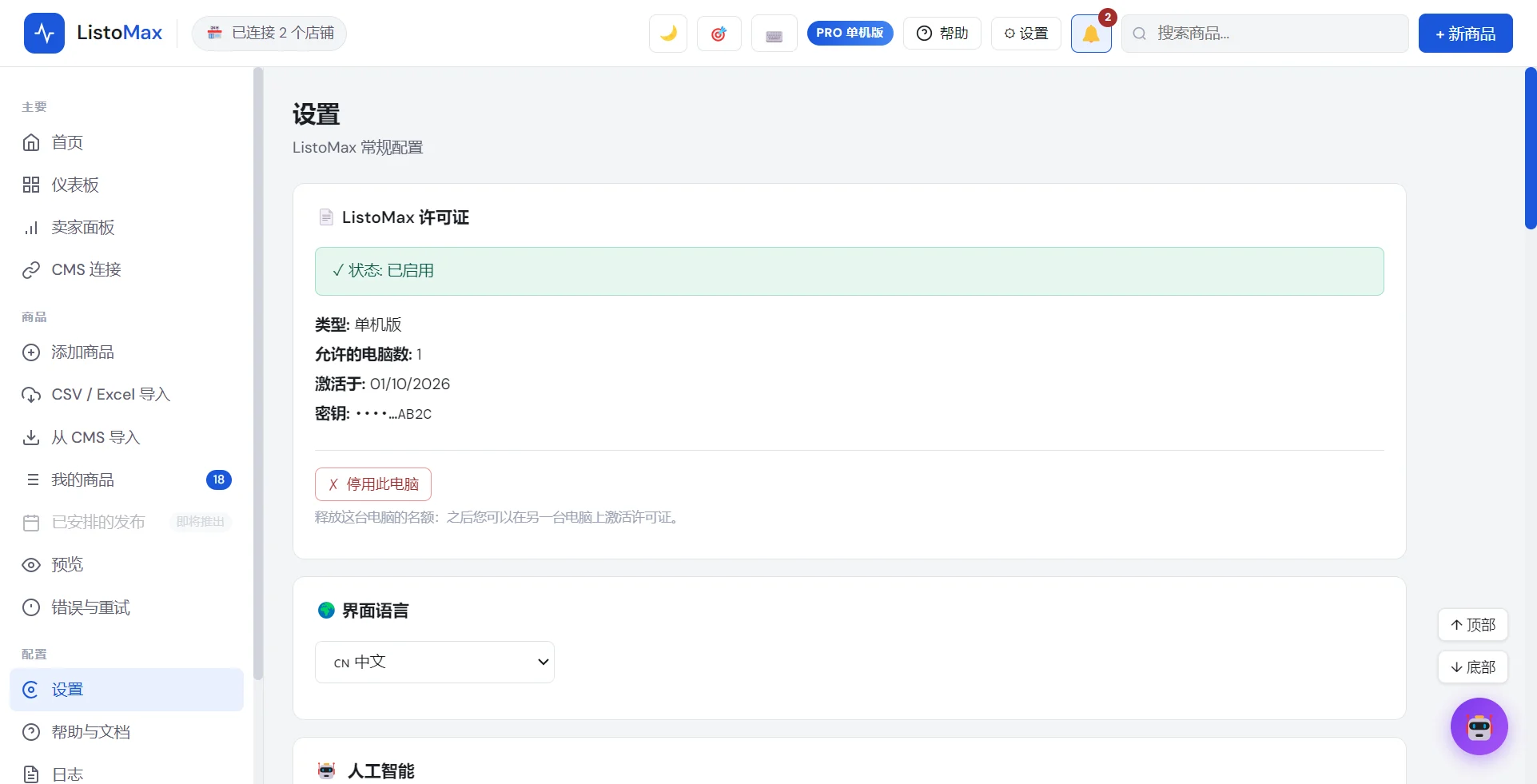Click the target icon in the top bar

[719, 34]
